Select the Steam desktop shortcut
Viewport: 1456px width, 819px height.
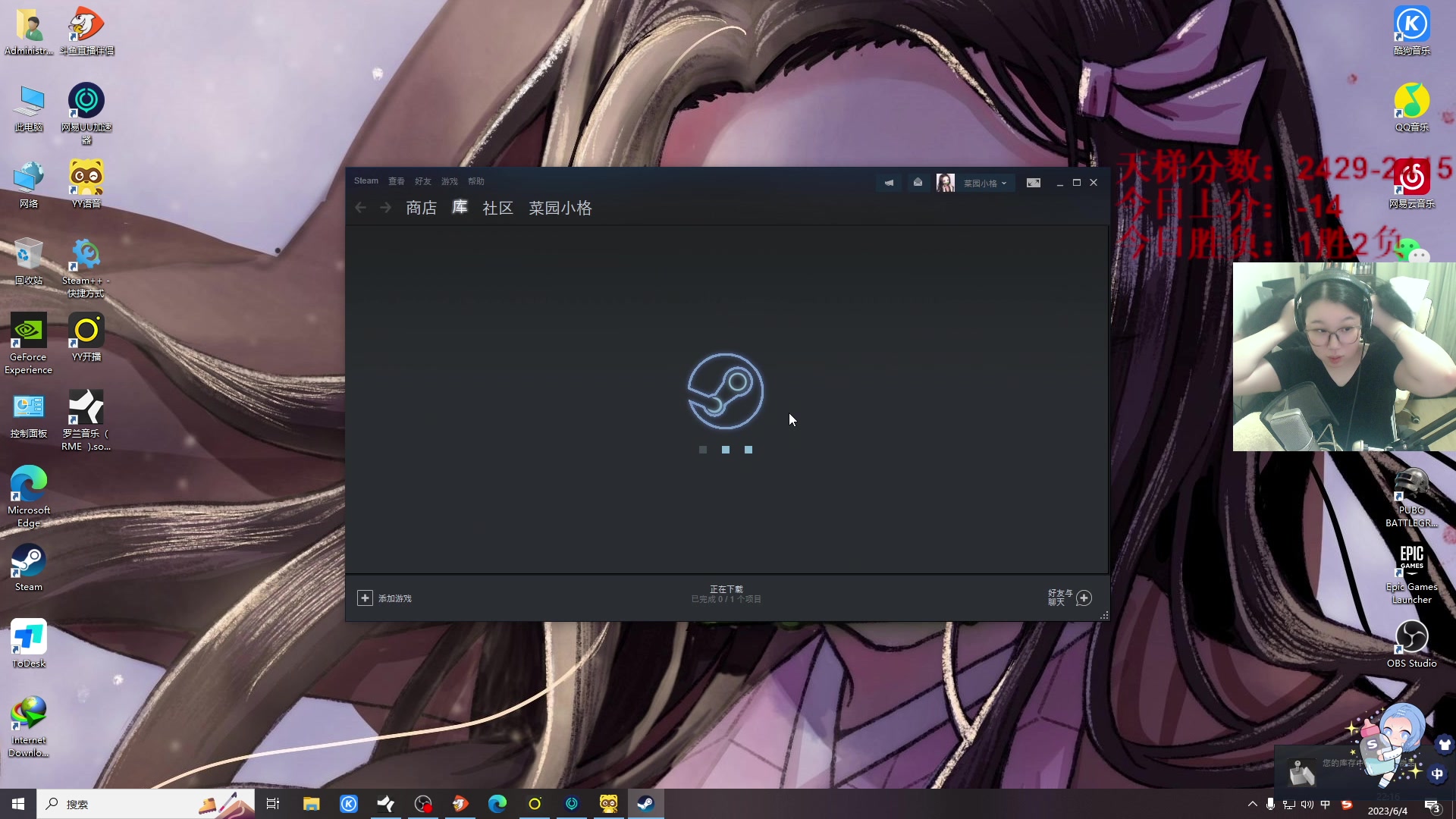29,567
